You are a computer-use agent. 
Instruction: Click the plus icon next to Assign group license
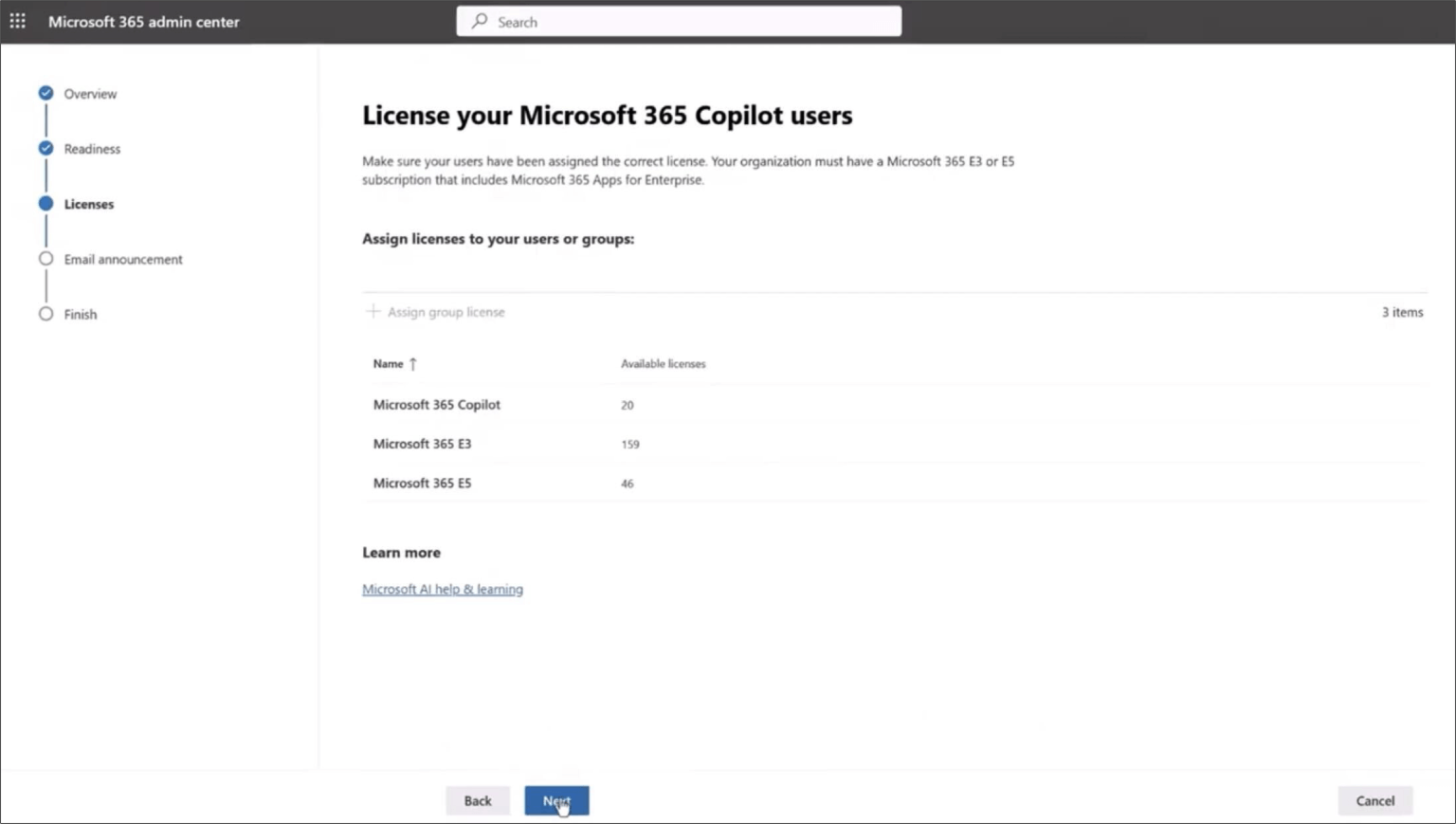[x=373, y=312]
